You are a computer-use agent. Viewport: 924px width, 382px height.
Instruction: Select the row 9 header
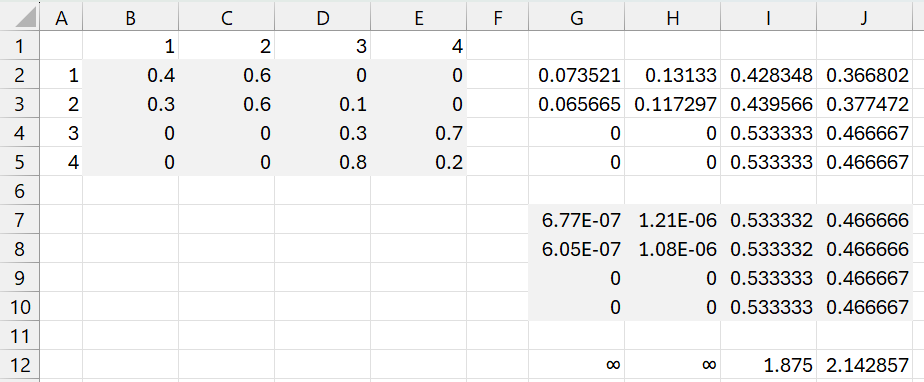click(19, 277)
